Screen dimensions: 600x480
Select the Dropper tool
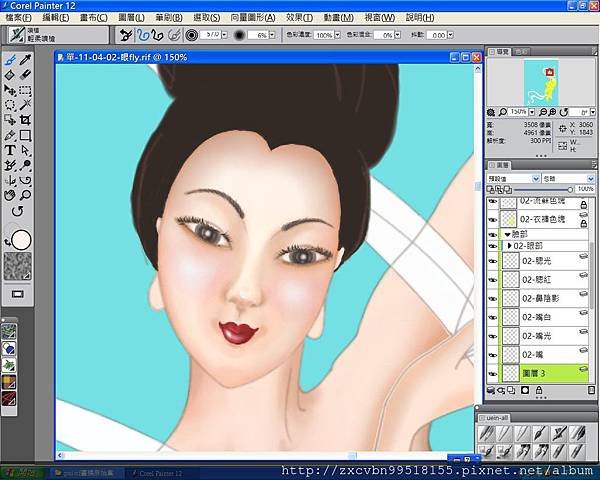(25, 60)
